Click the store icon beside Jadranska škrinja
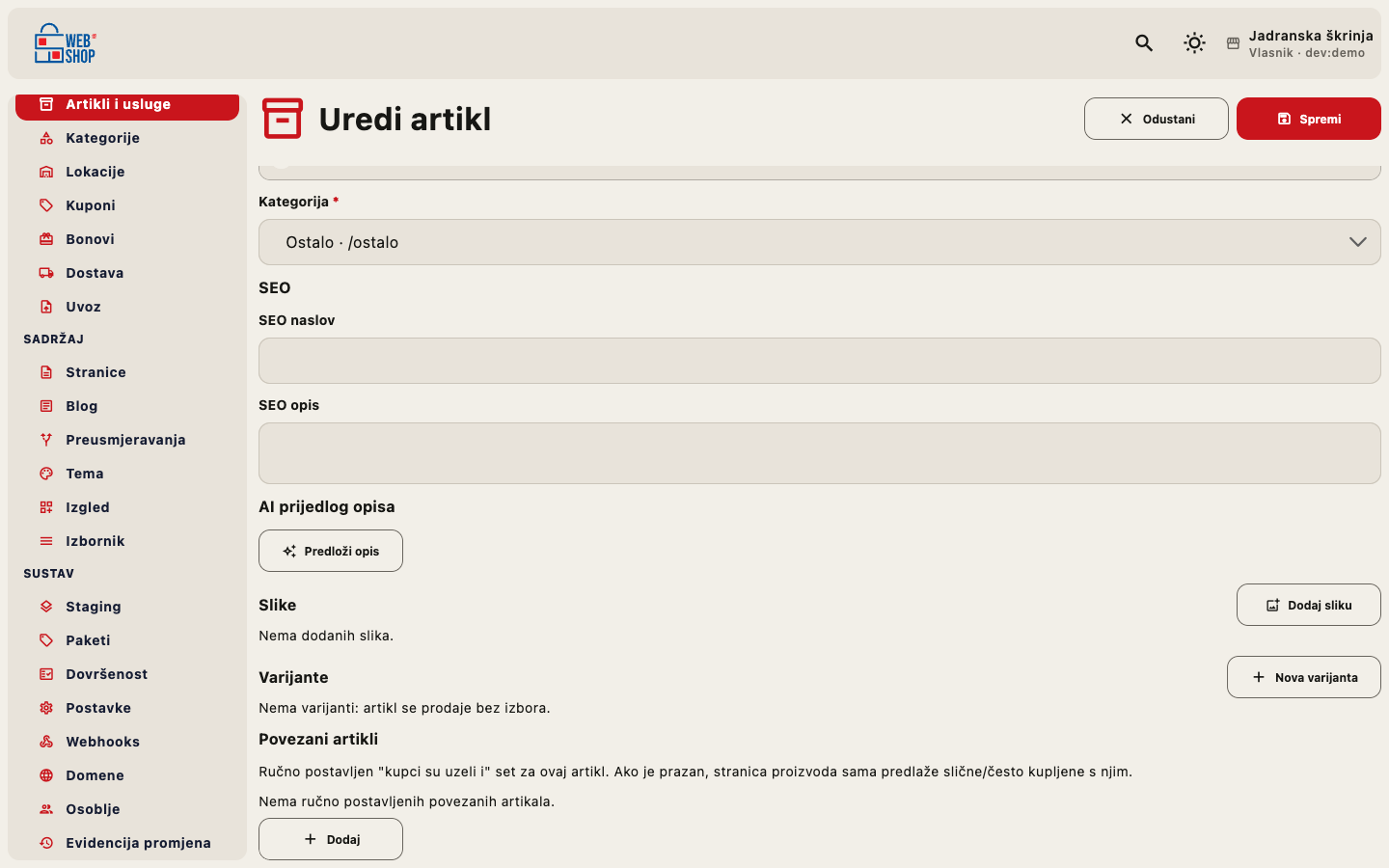 1233,43
